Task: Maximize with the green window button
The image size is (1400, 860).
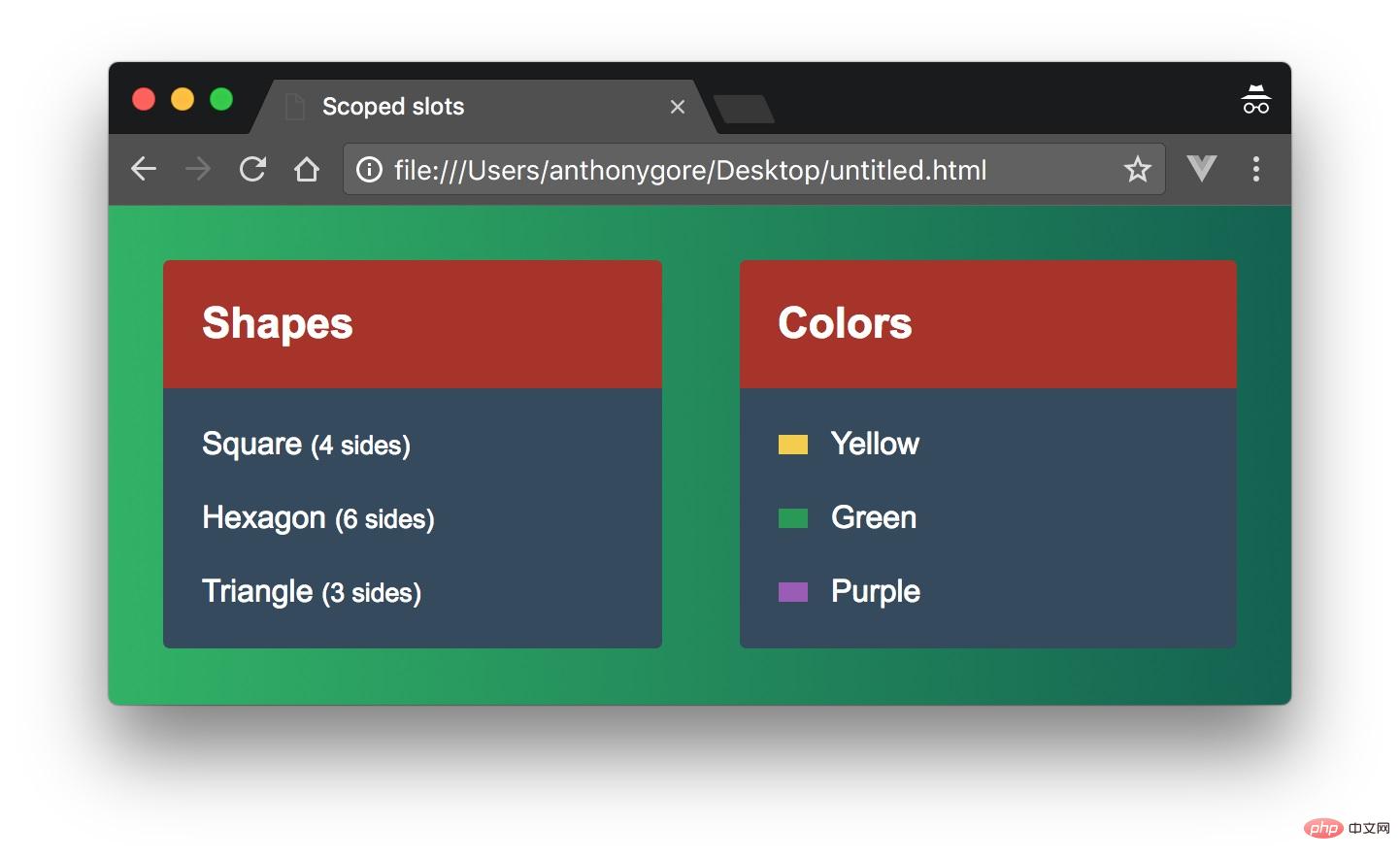Action: (221, 99)
